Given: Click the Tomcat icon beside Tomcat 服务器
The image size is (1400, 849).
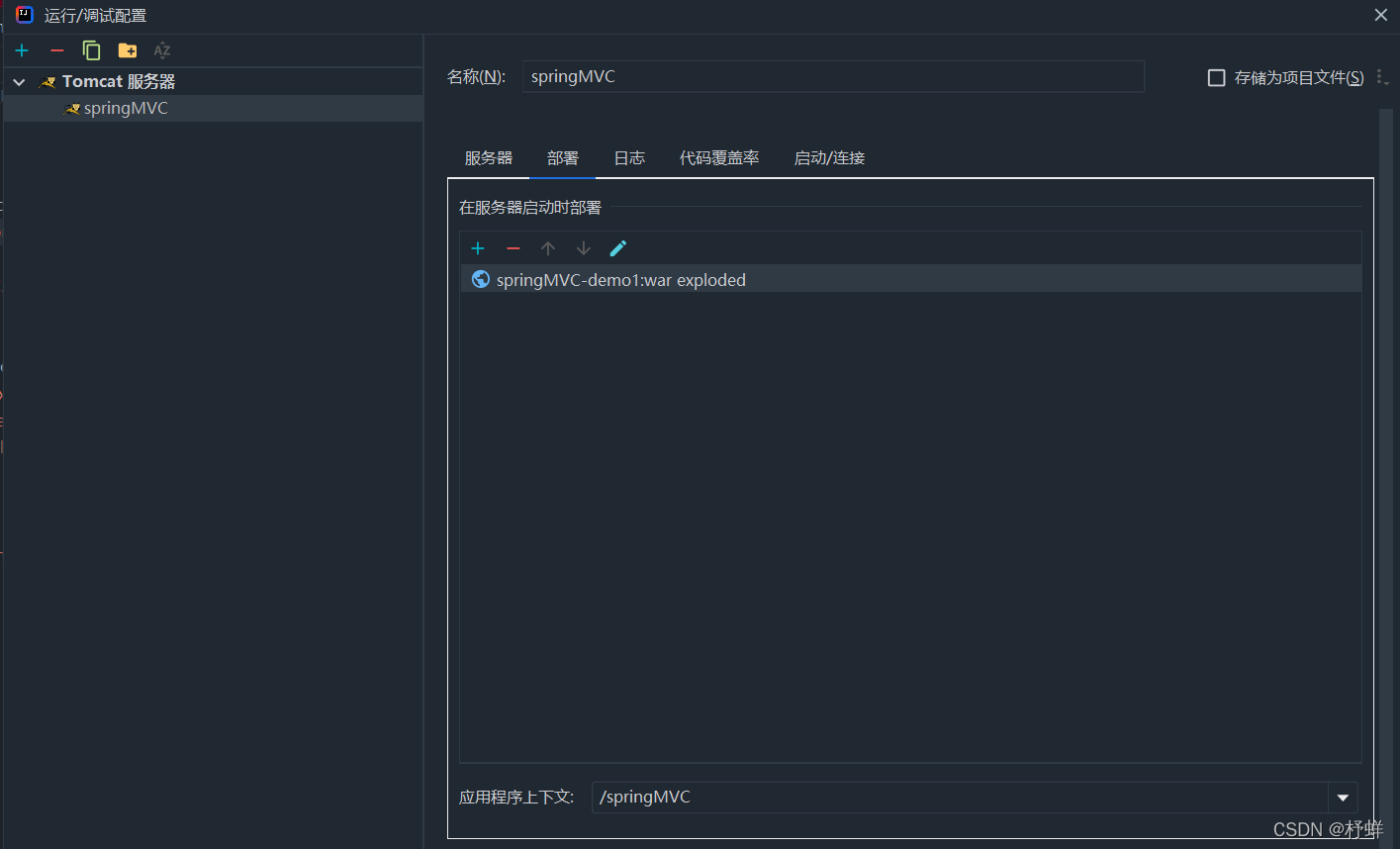Looking at the screenshot, I should click(x=47, y=82).
